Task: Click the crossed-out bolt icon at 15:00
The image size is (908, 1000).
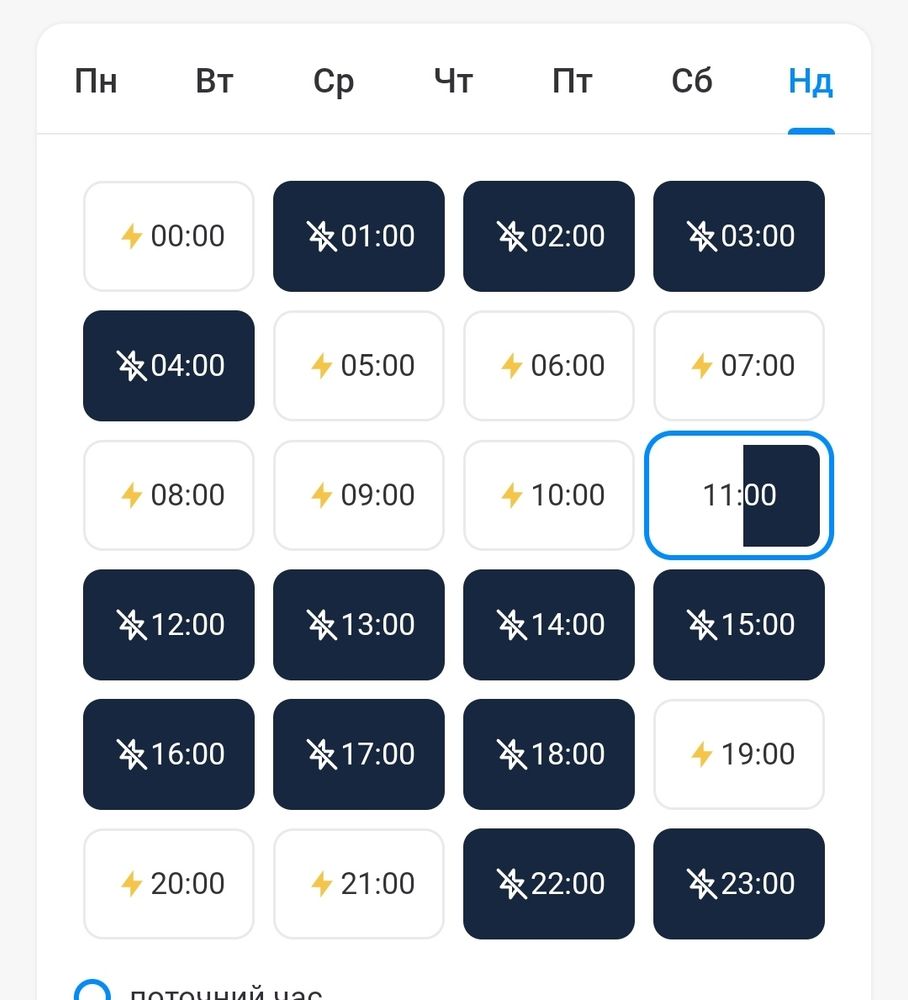Action: pyautogui.click(x=702, y=625)
